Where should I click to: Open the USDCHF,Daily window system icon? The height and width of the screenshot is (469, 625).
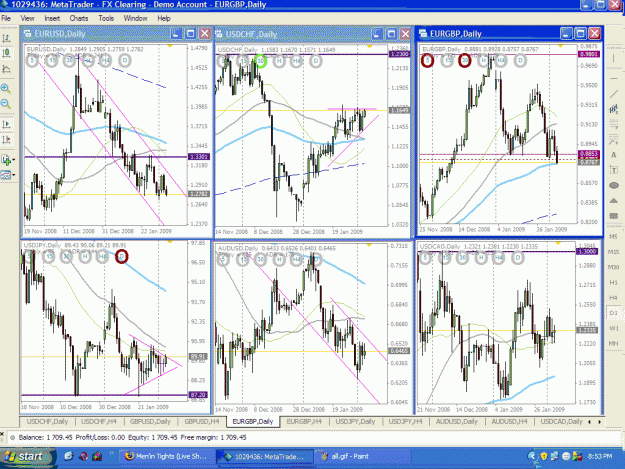point(219,34)
